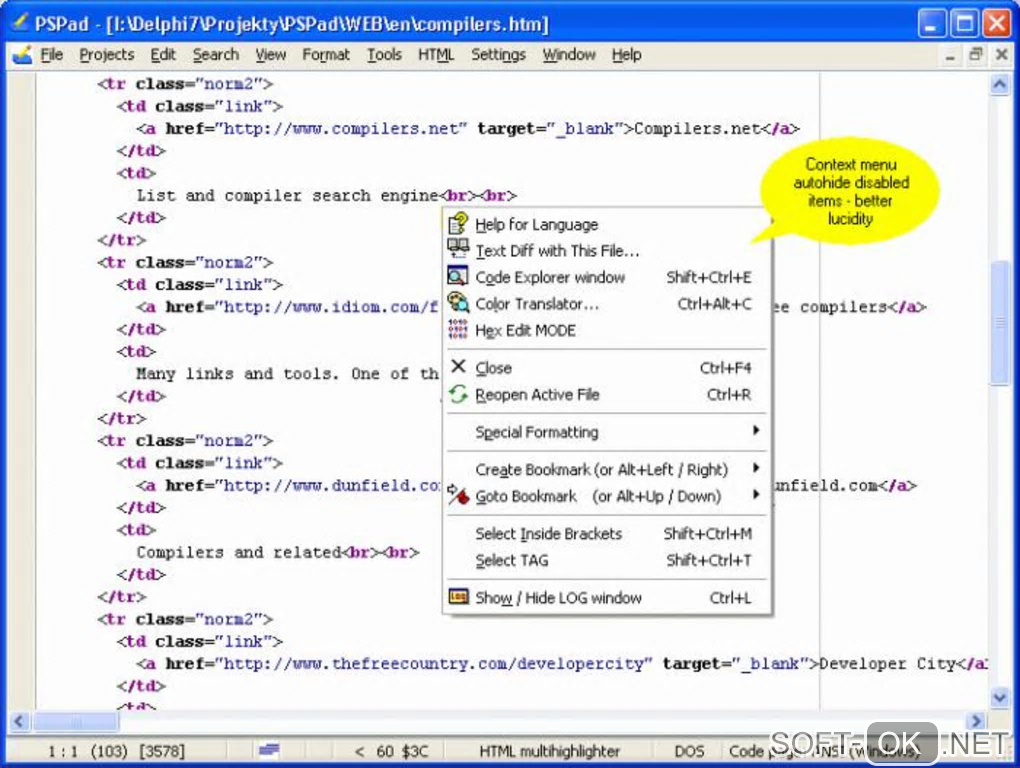Viewport: 1020px width, 768px height.
Task: Restore the inner document window
Action: (x=975, y=55)
